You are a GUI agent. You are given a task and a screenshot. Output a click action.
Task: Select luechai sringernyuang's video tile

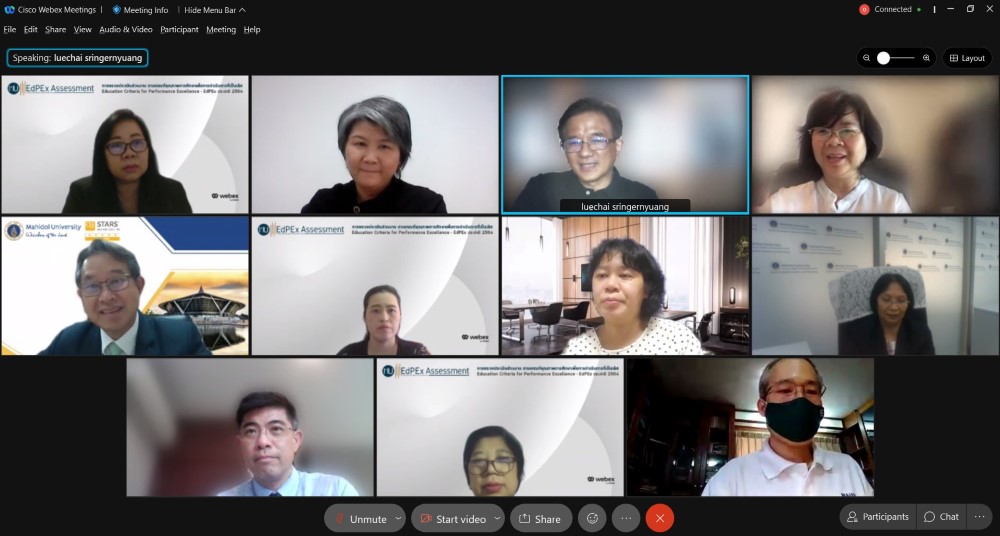(625, 145)
